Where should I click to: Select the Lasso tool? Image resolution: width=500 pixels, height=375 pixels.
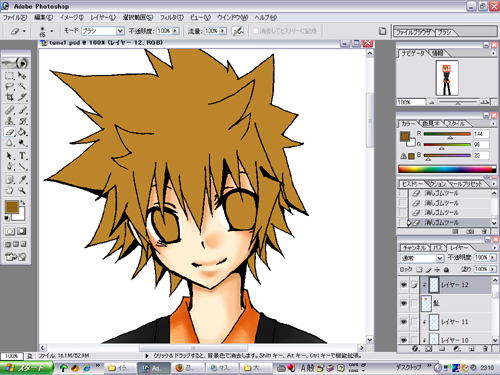point(9,87)
